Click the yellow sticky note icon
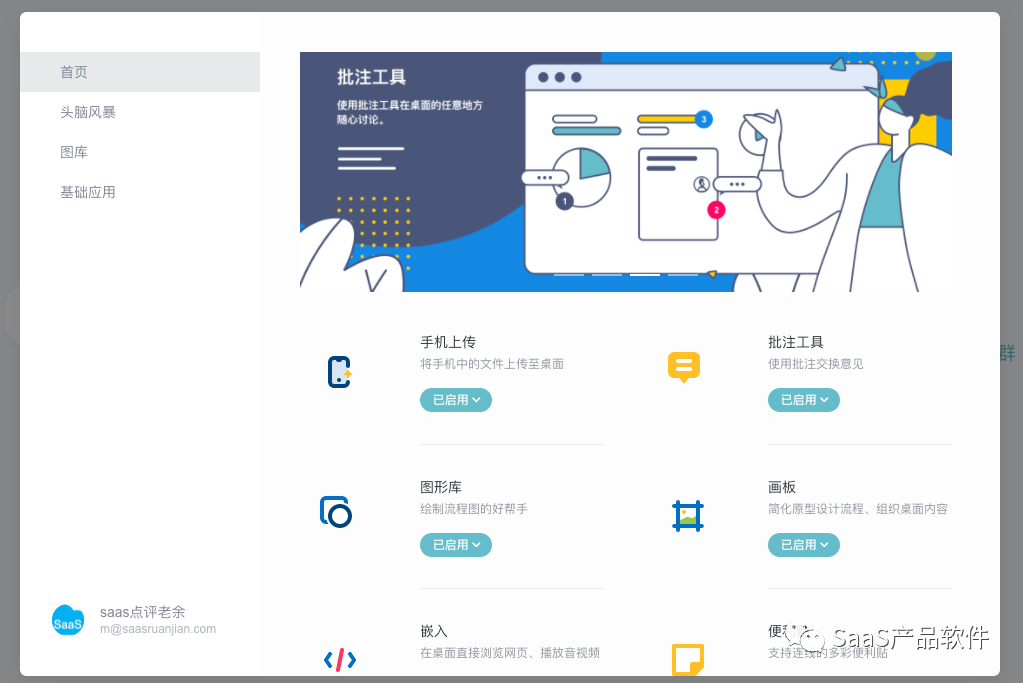Image resolution: width=1023 pixels, height=683 pixels. pyautogui.click(x=688, y=660)
